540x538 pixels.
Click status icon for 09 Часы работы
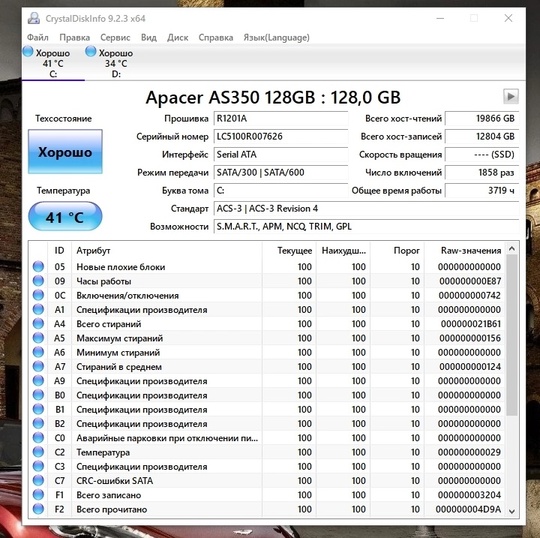[x=38, y=281]
